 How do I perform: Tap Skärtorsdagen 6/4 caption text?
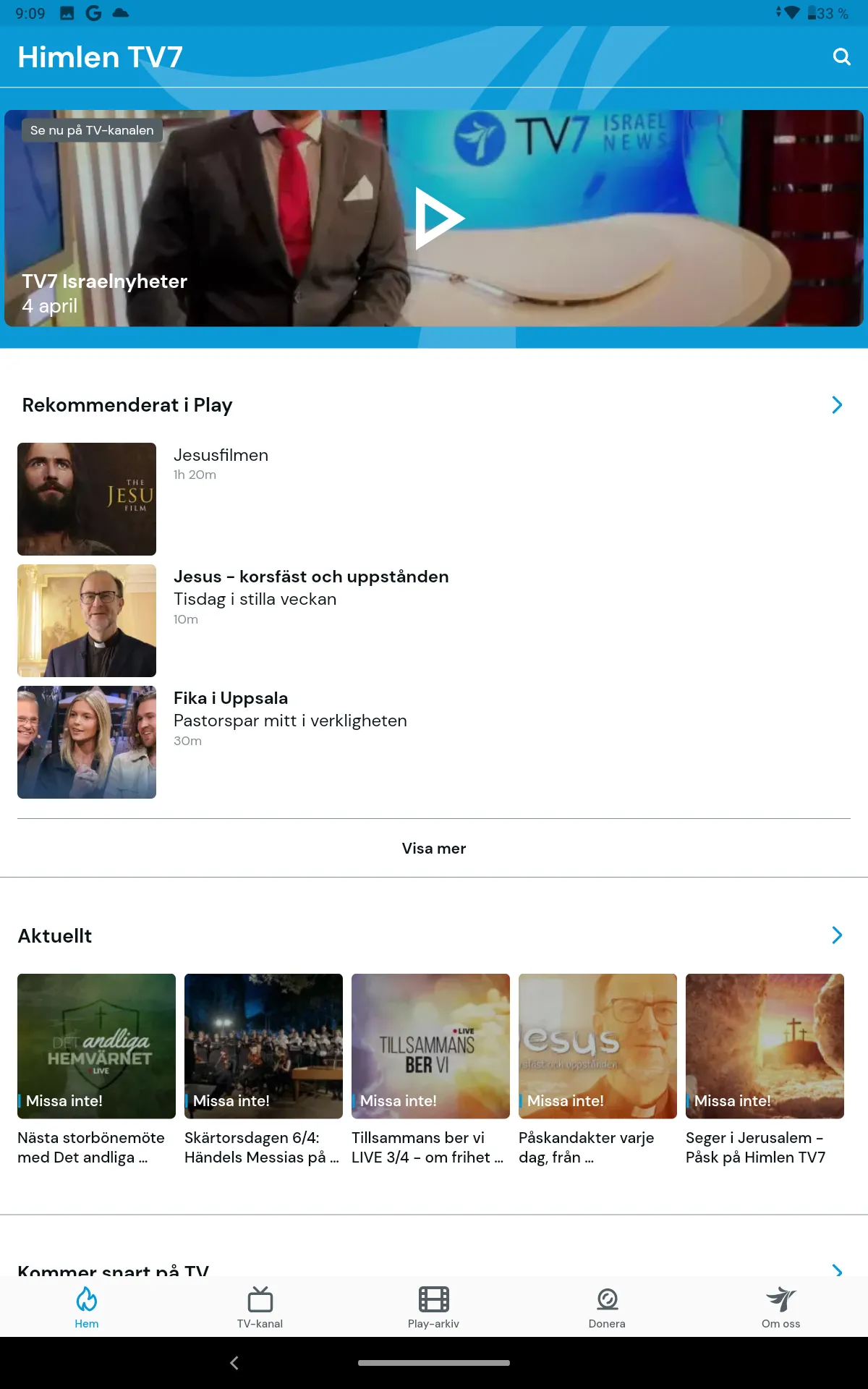tap(262, 1147)
